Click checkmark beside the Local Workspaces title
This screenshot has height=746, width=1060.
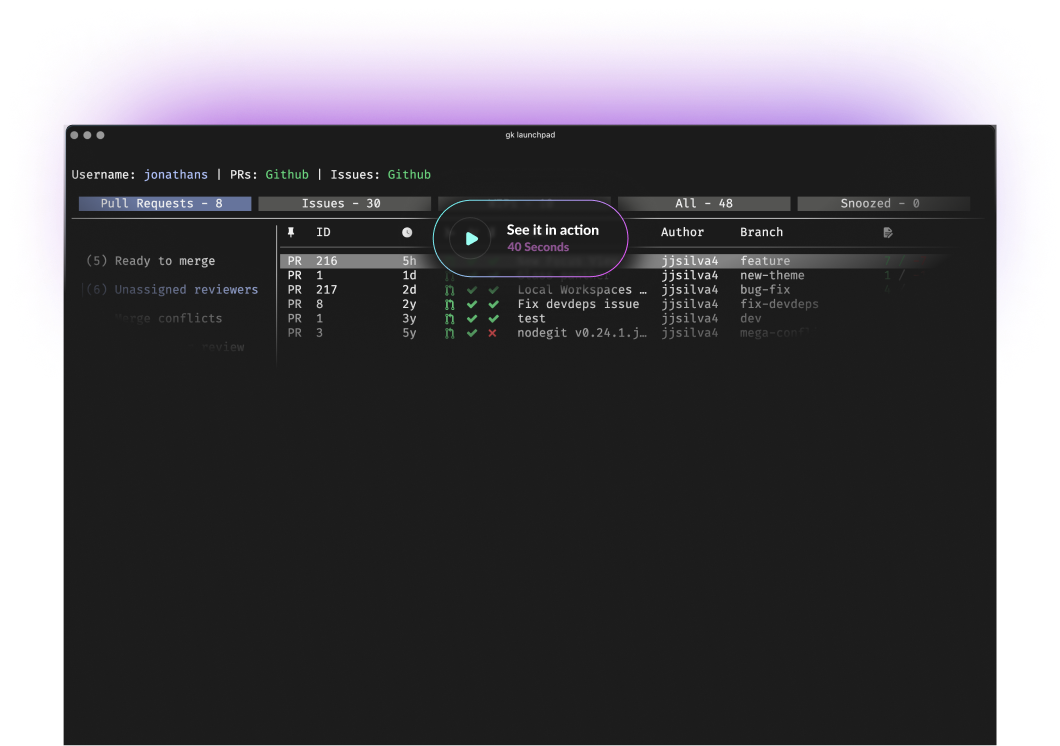tap(493, 290)
